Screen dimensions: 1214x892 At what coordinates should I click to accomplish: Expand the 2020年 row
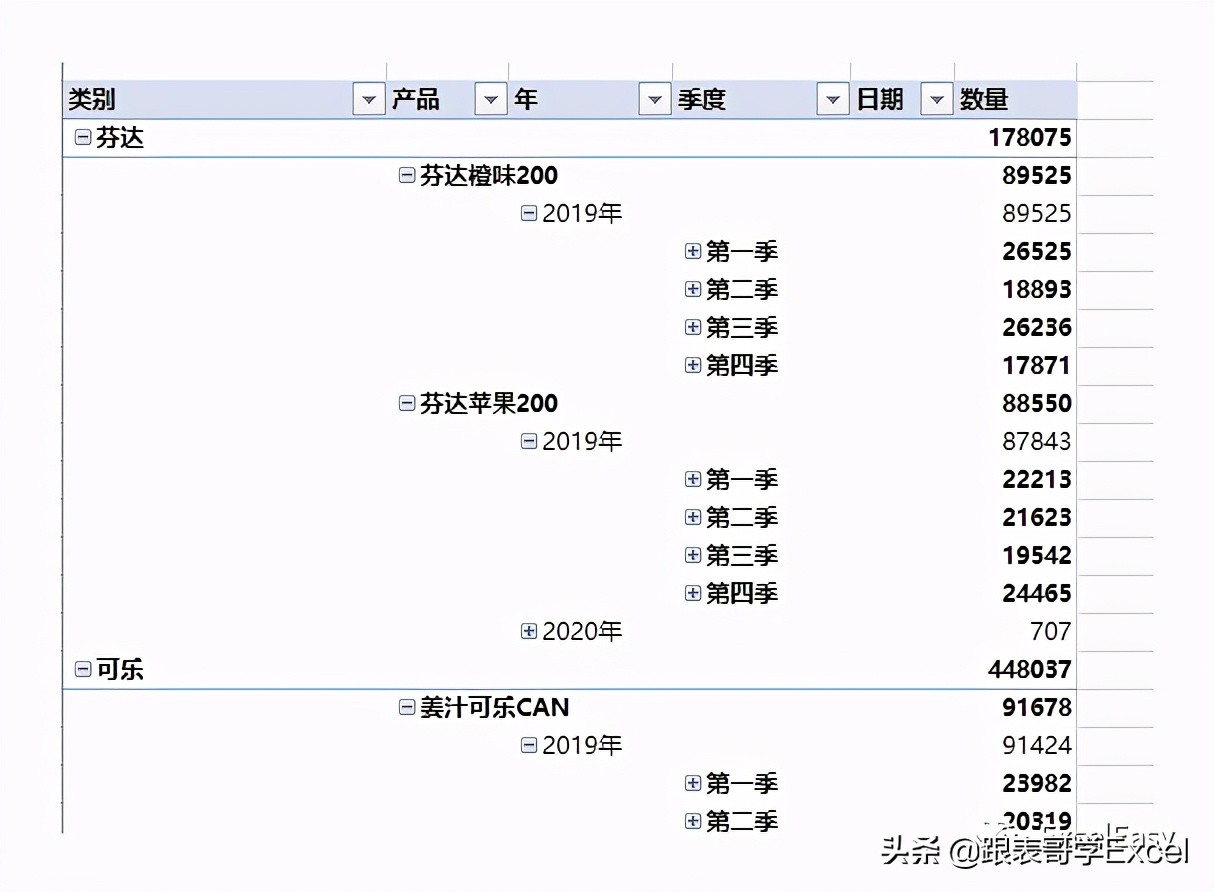(x=529, y=632)
